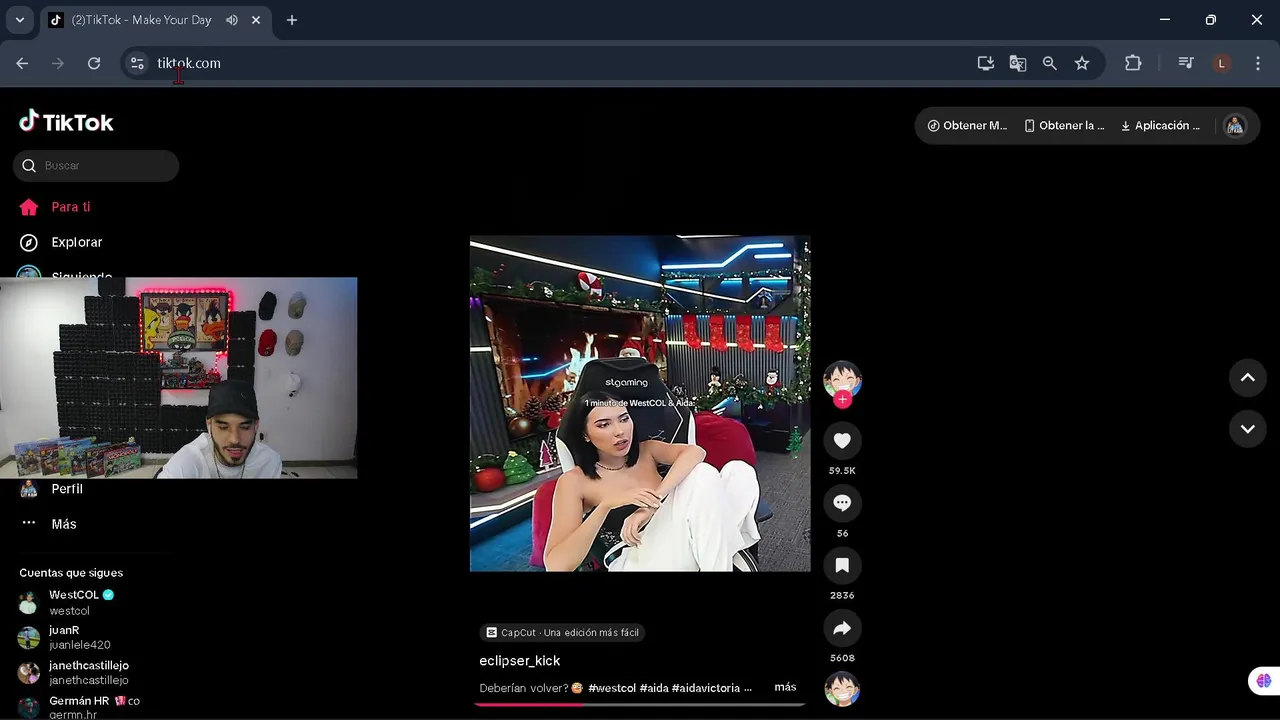The image size is (1280, 720).
Task: Follow the creator with the red plus
Action: pyautogui.click(x=843, y=400)
